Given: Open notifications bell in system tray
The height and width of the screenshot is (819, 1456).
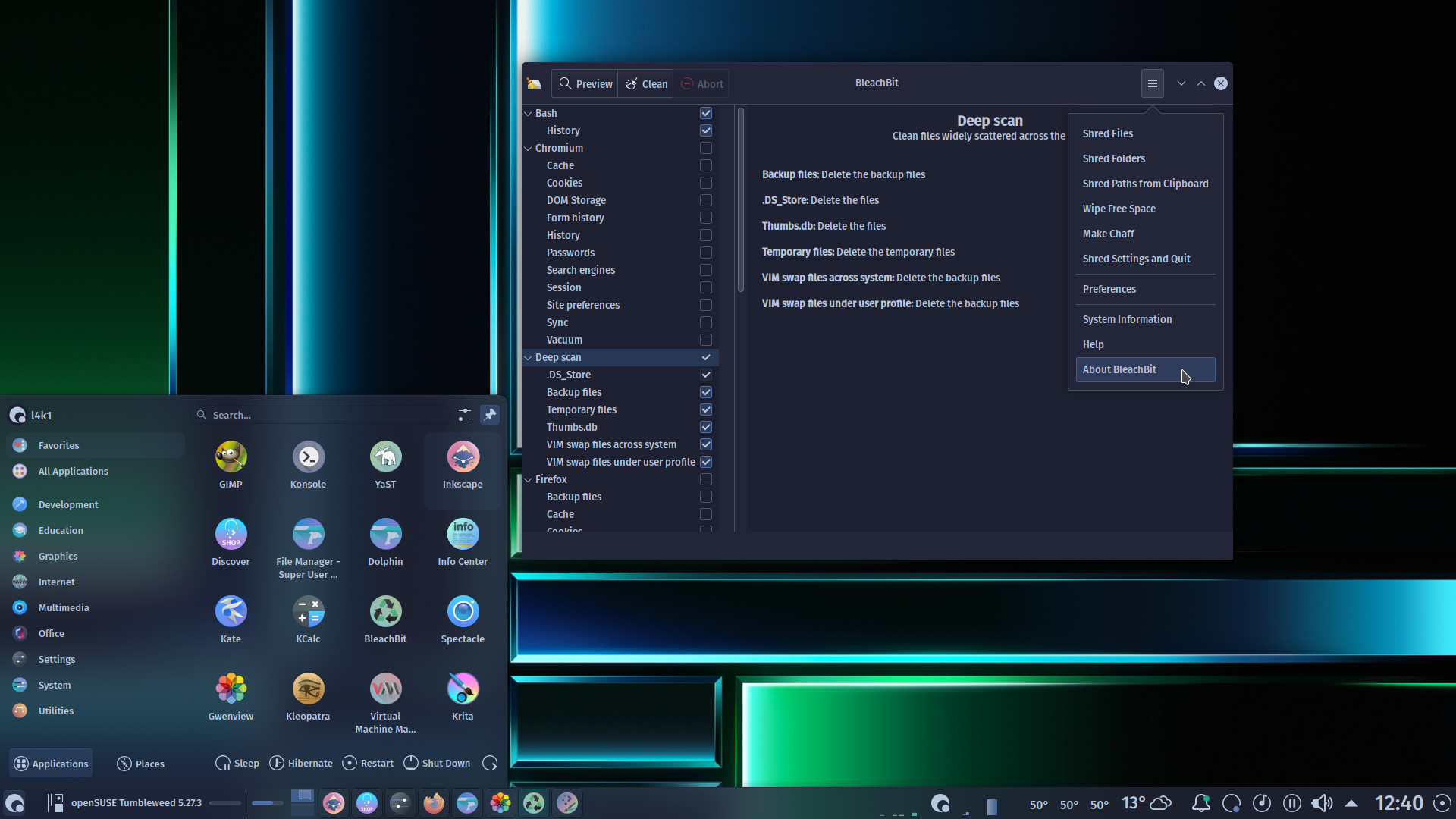Looking at the screenshot, I should [x=1200, y=803].
